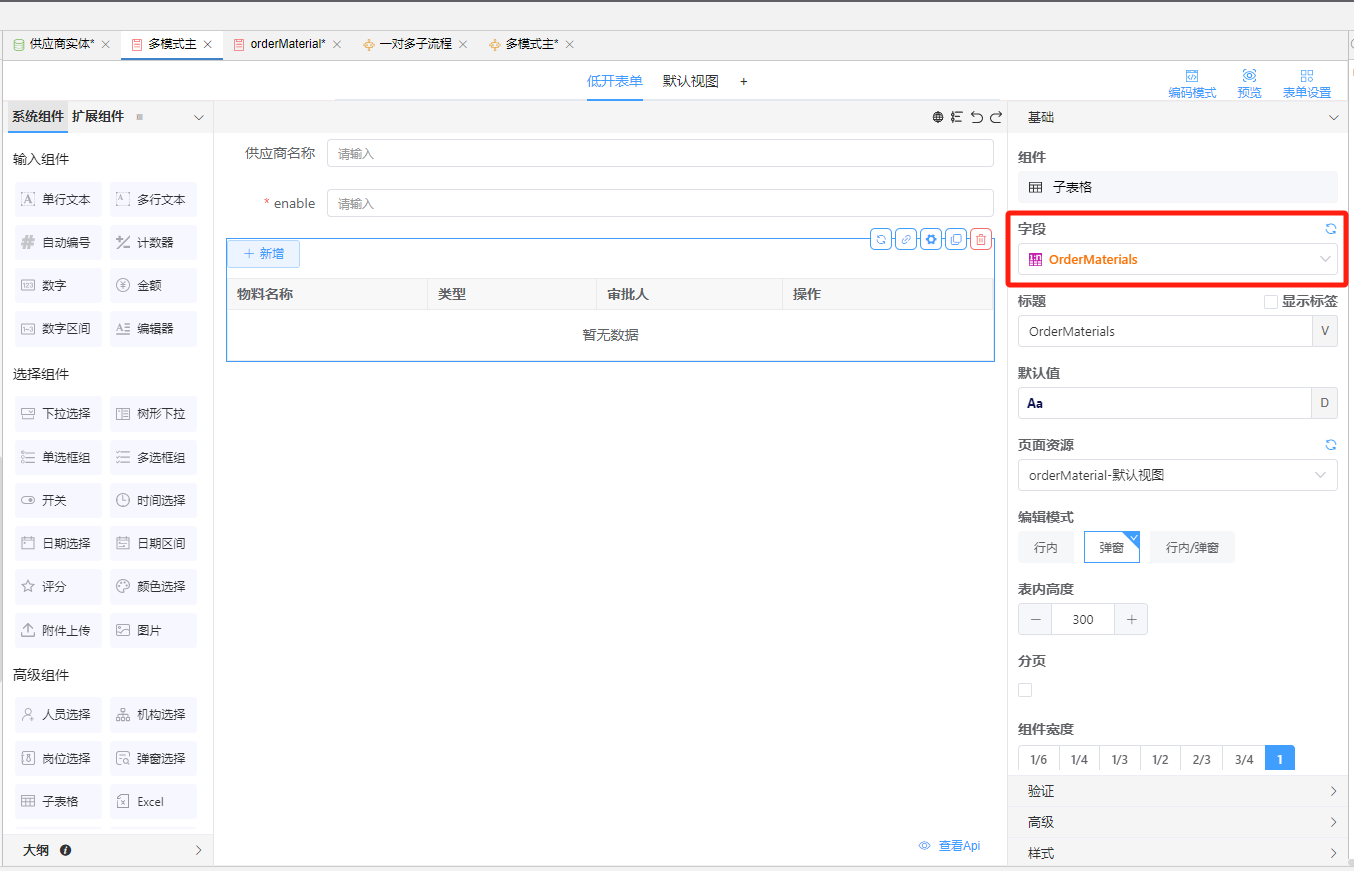
Task: Open 编码模式 code mode
Action: coord(1192,83)
